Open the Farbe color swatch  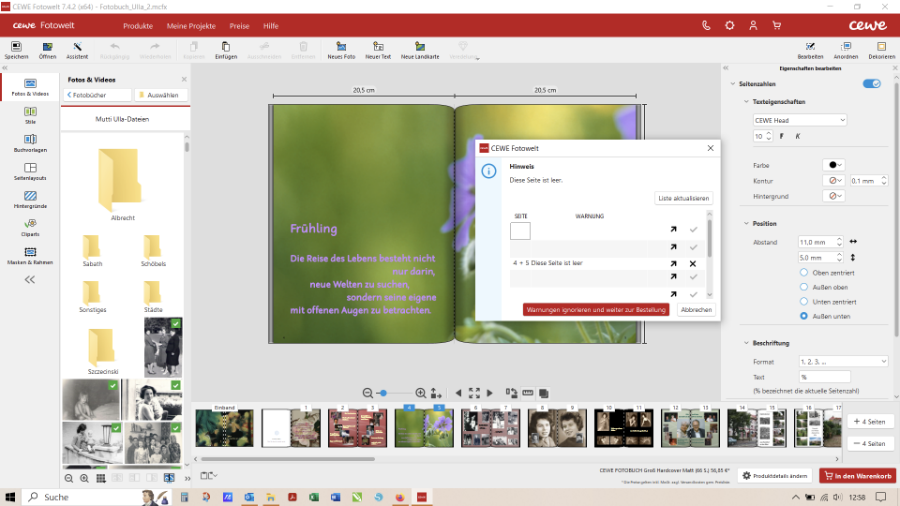click(x=833, y=165)
